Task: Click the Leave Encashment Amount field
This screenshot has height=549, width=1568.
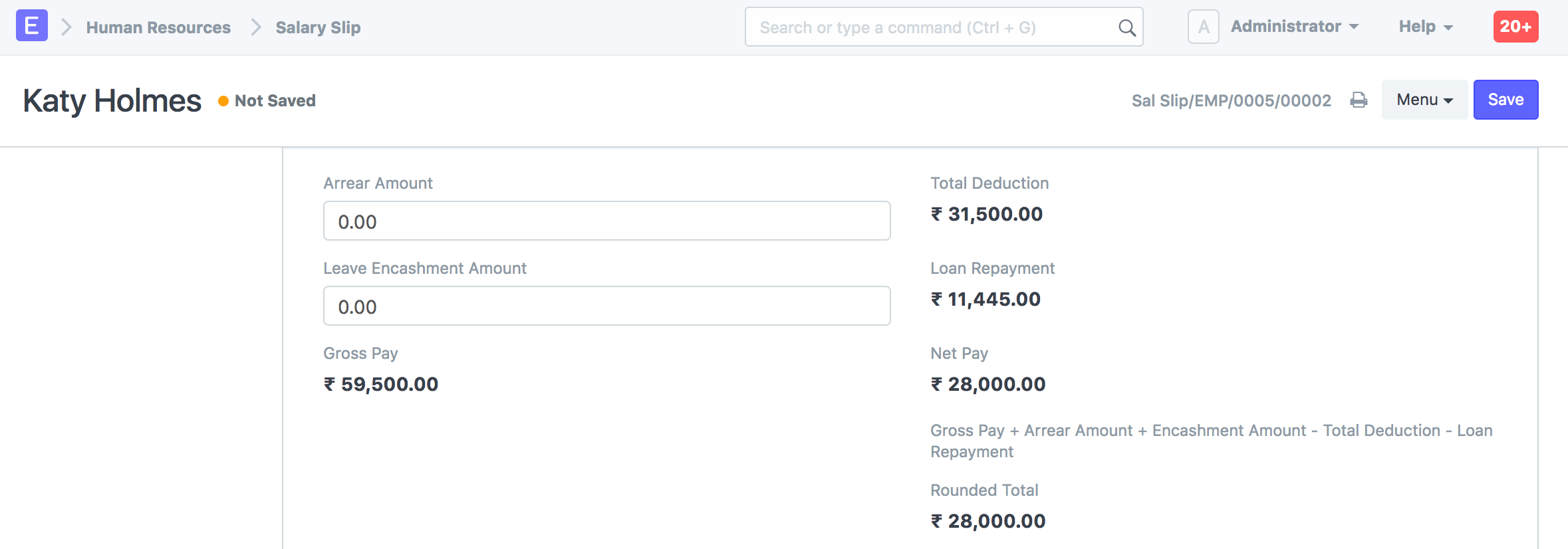Action: click(x=606, y=306)
